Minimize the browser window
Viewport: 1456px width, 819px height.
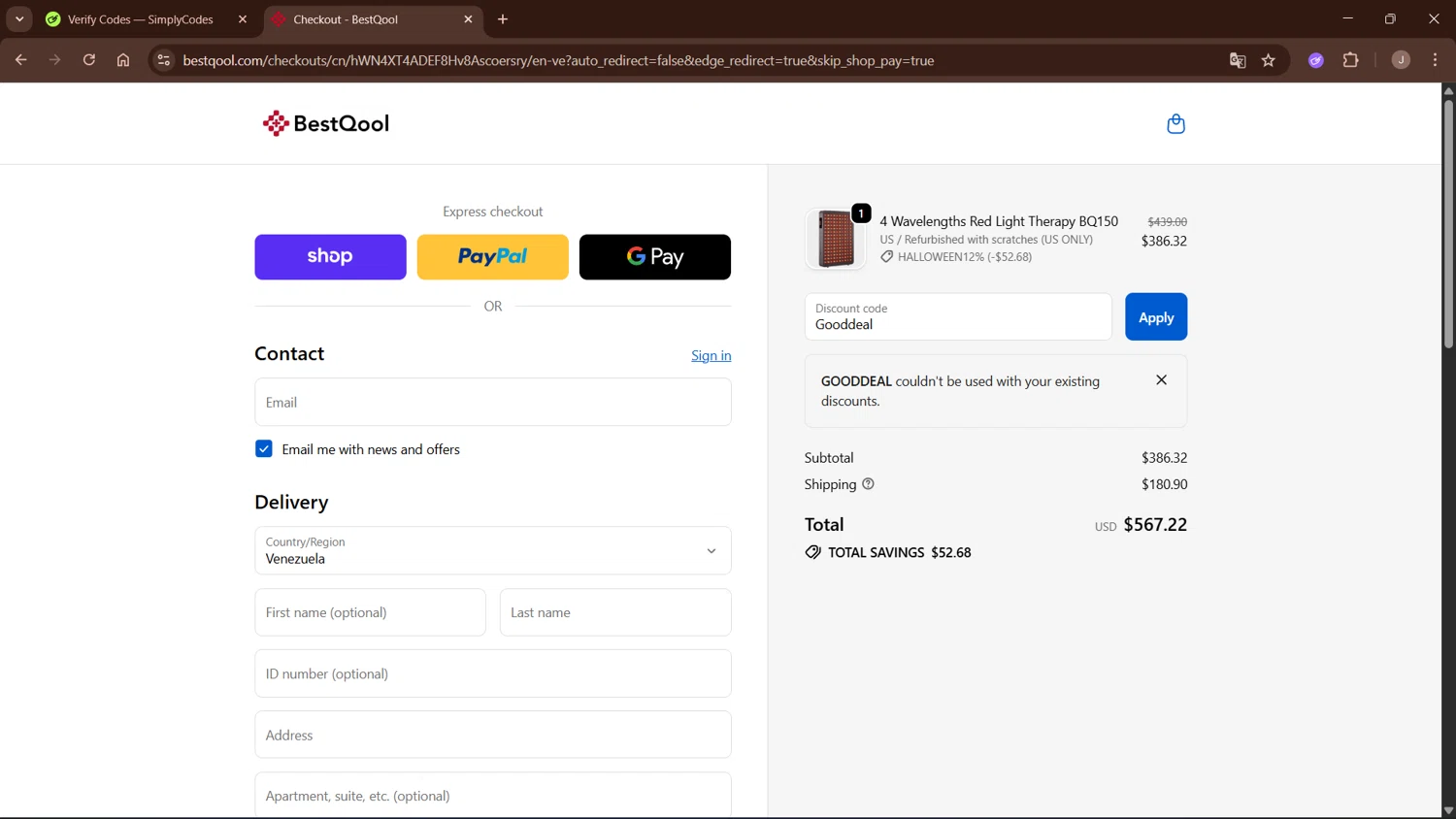coord(1347,18)
